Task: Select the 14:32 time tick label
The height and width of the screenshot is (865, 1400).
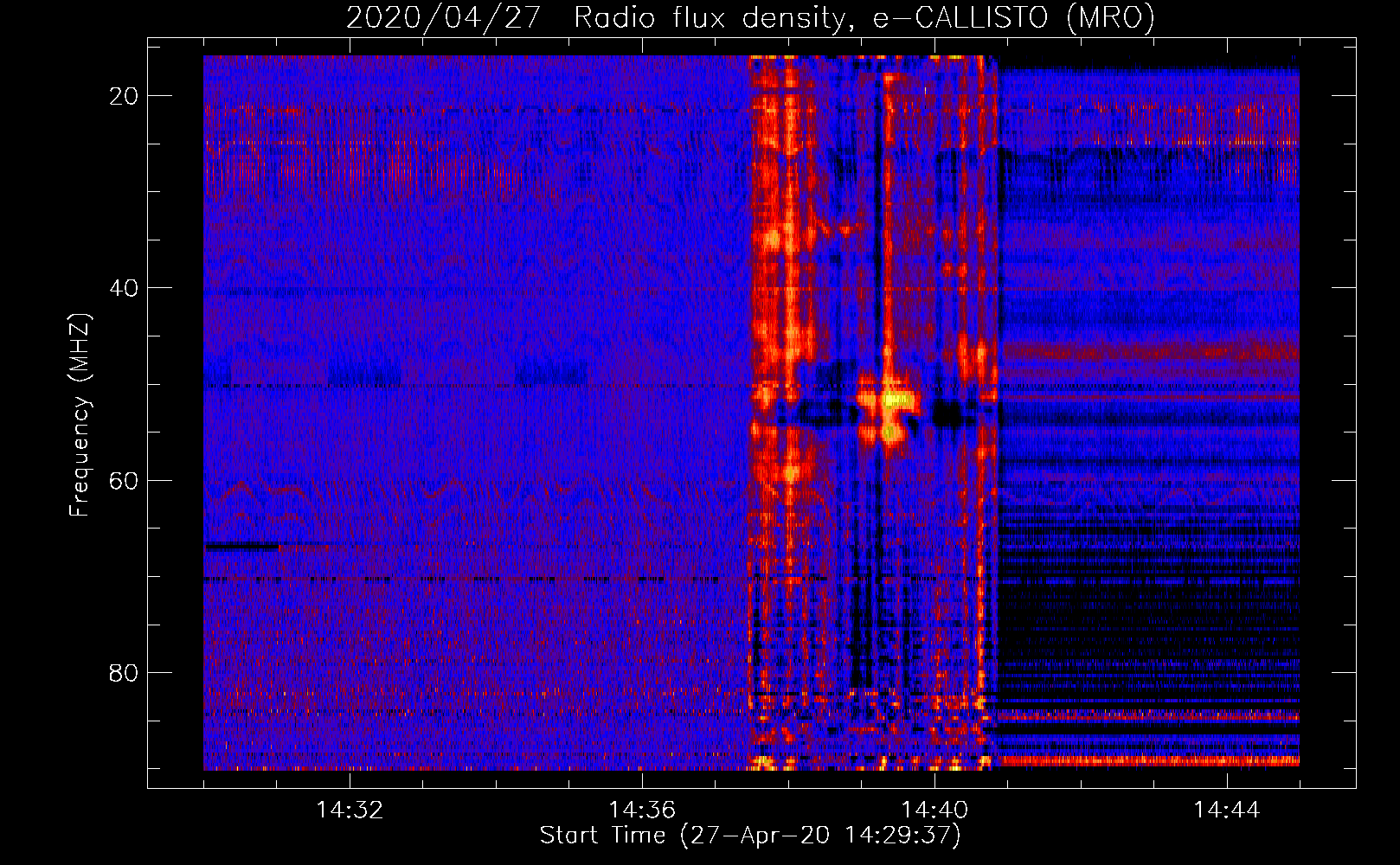Action: pos(350,811)
